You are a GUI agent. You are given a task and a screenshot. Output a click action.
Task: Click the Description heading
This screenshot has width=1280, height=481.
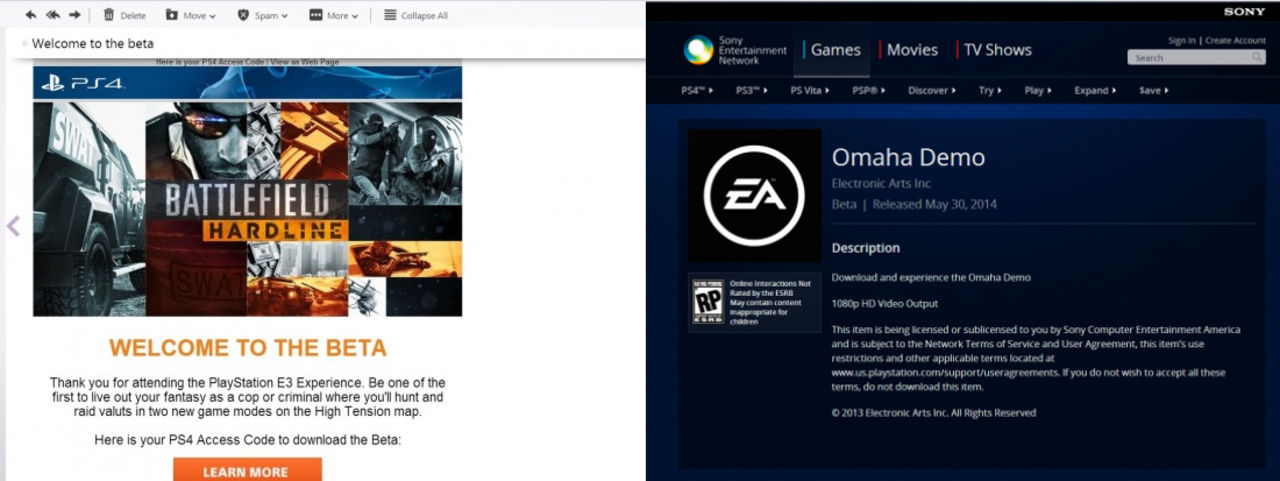(x=866, y=248)
